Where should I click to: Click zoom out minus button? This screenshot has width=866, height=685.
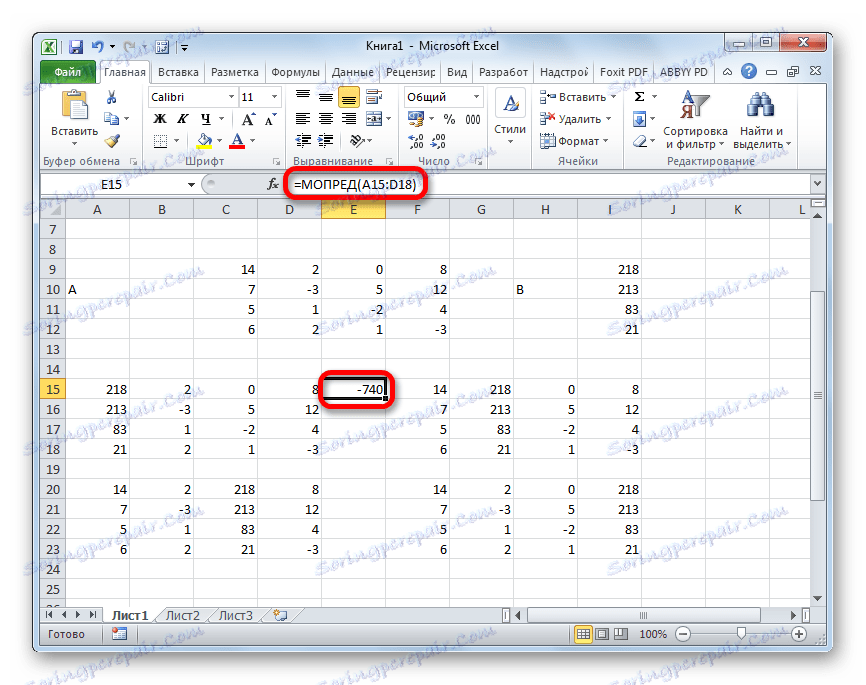click(683, 634)
